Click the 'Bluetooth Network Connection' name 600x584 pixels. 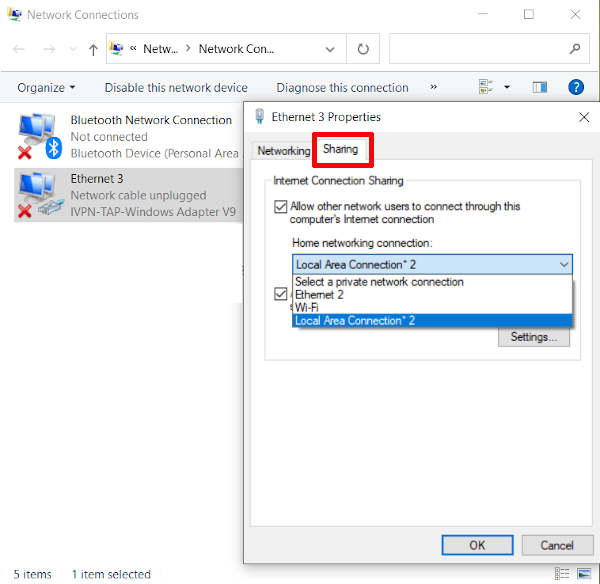(151, 120)
